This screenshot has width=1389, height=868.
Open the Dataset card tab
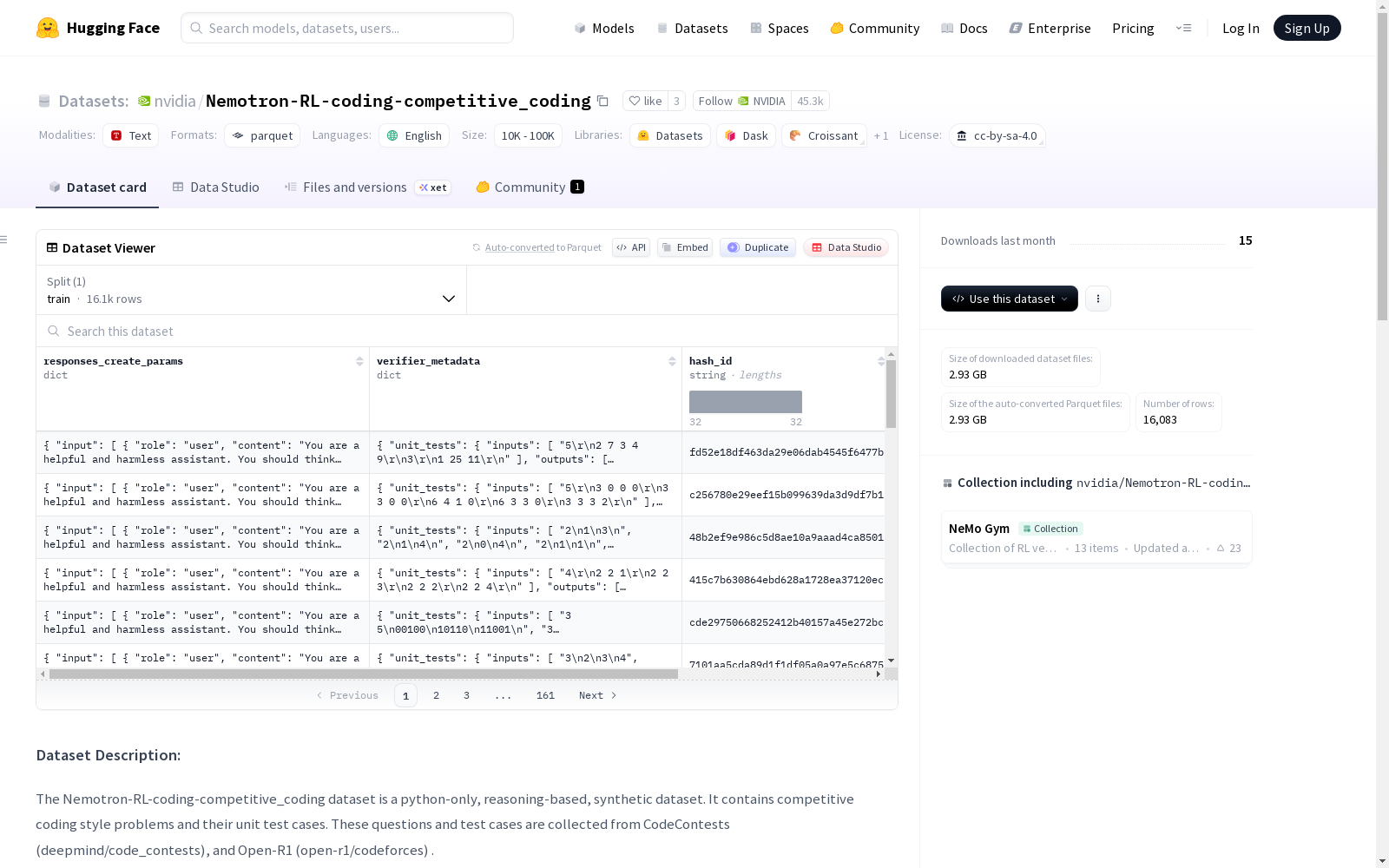97,187
